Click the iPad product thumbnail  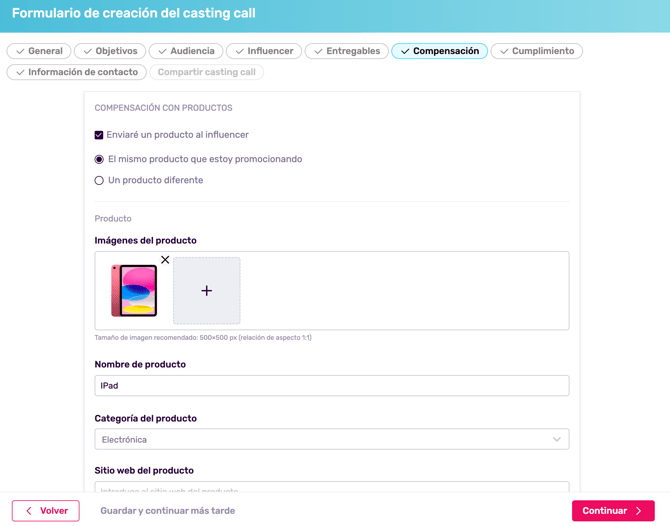pos(134,291)
